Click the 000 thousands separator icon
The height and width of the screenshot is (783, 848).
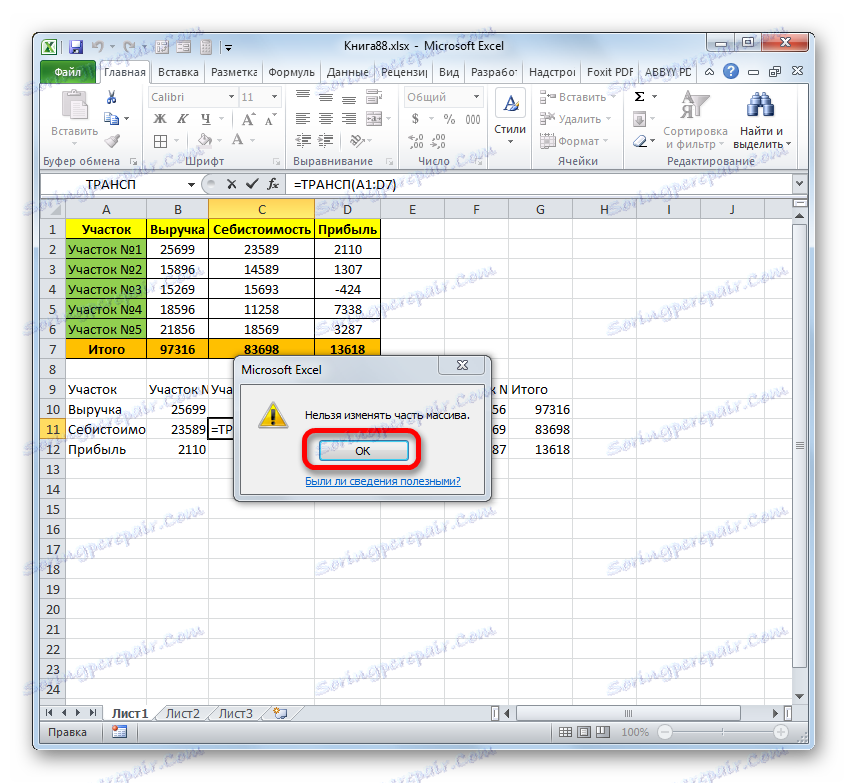473,119
